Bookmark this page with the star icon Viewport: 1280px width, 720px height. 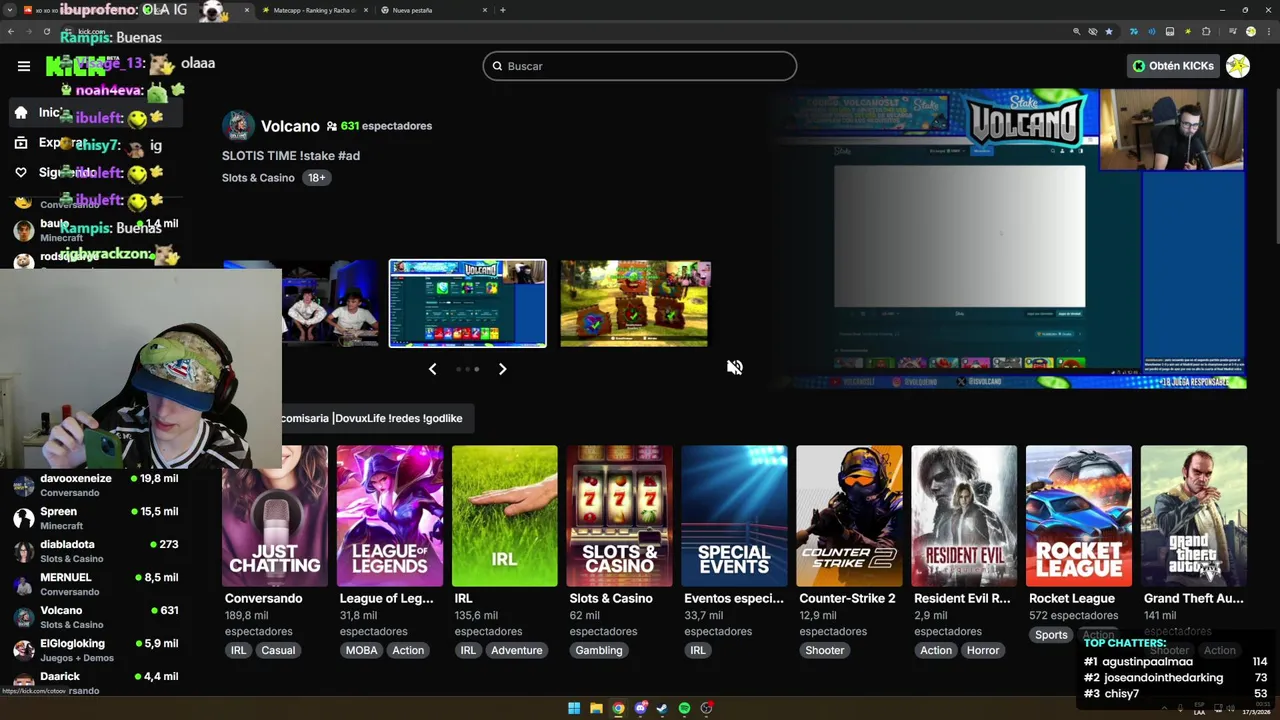[x=1108, y=31]
